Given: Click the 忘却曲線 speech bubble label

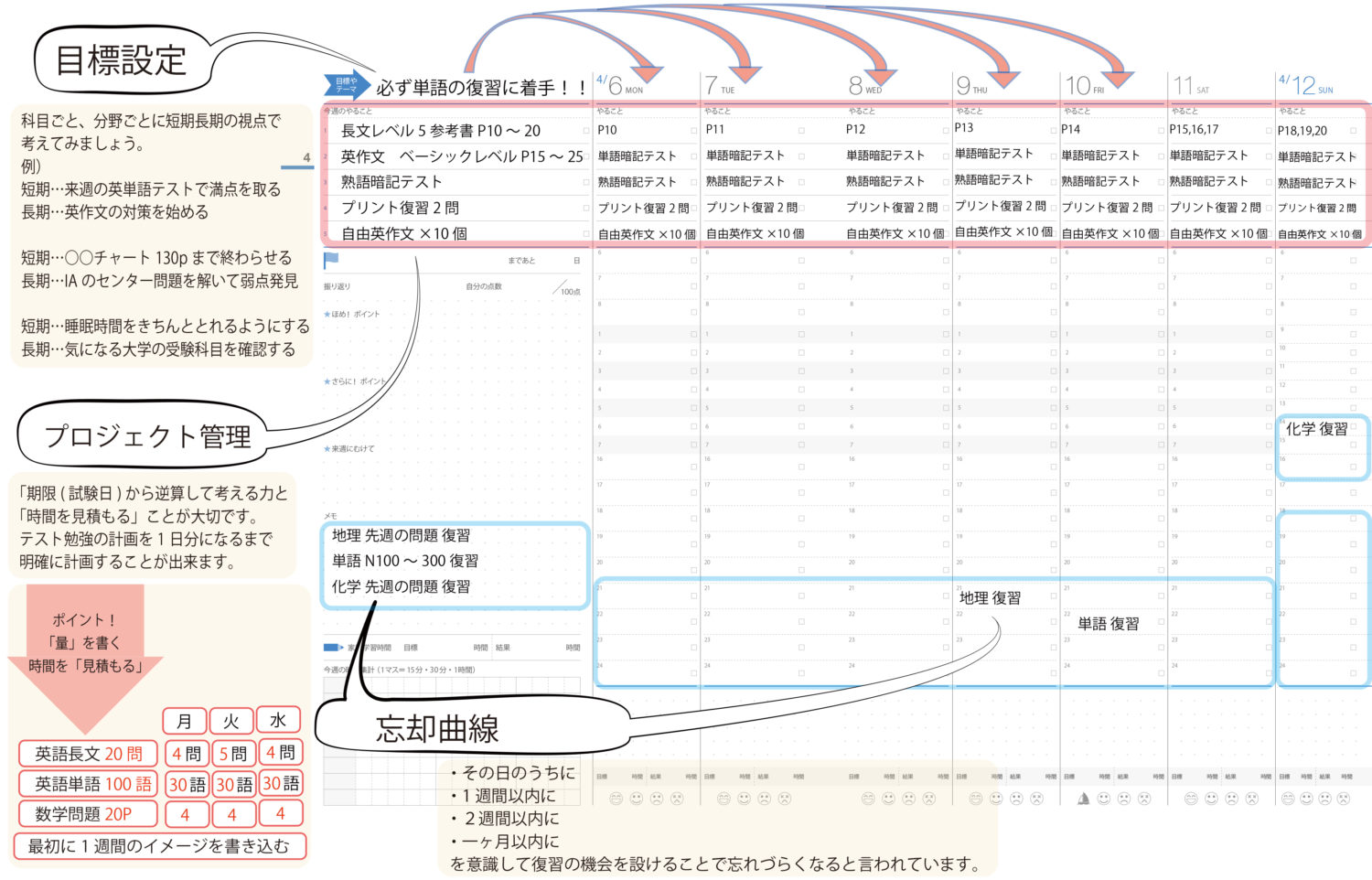Looking at the screenshot, I should pyautogui.click(x=437, y=729).
